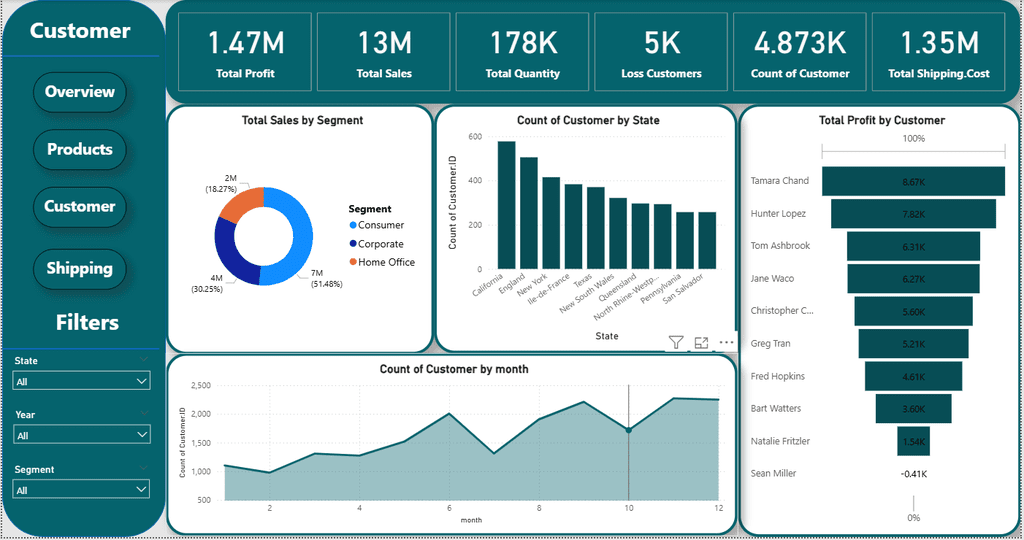Open focus mode icon on state chart
Image resolution: width=1024 pixels, height=540 pixels.
[701, 342]
